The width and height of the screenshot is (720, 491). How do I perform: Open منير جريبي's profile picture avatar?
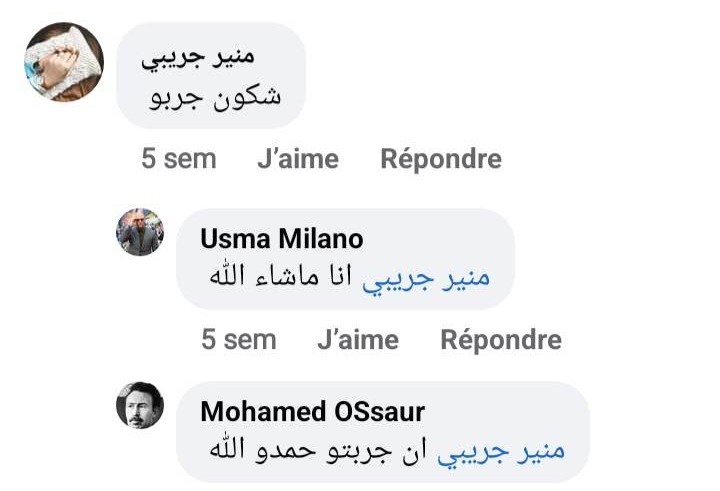pyautogui.click(x=62, y=62)
